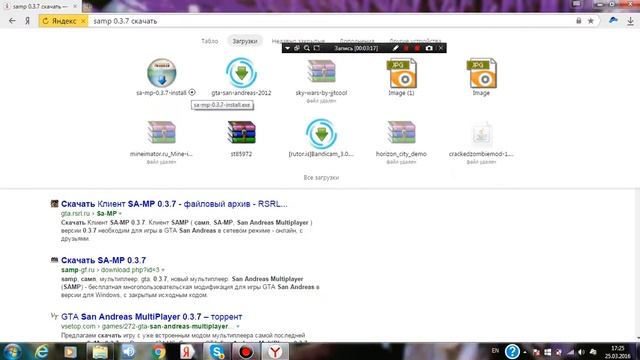Screen dimensions: 640x360
Task: Select the Загрузки tab
Action: 245,41
